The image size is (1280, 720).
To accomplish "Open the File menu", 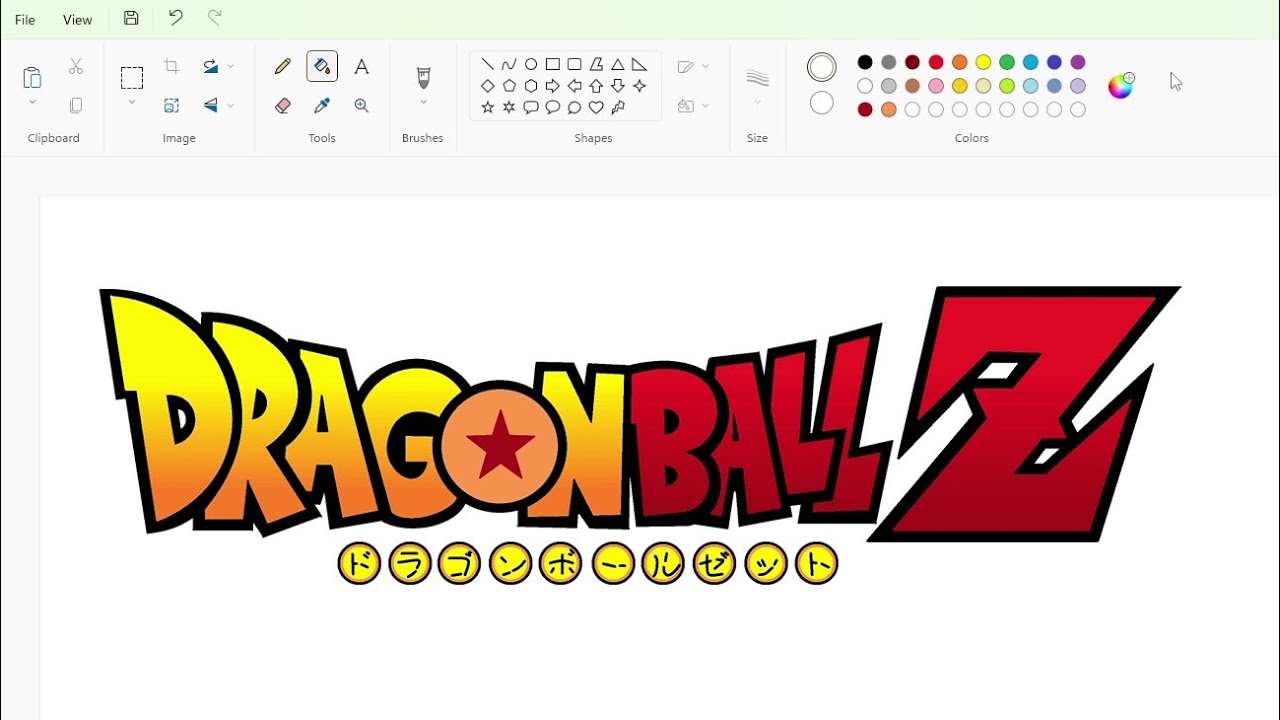I will [x=25, y=20].
